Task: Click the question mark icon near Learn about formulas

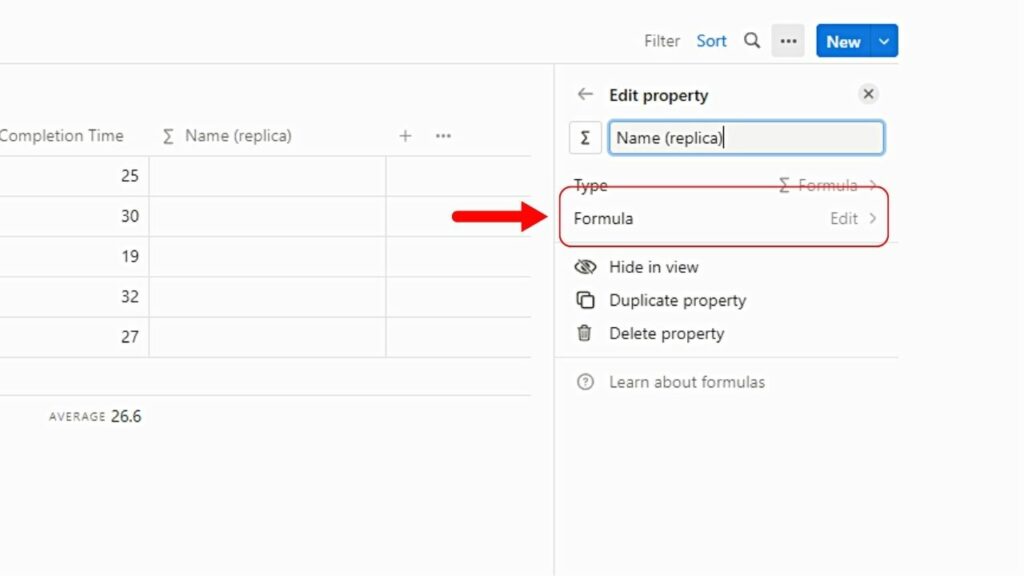Action: 586,382
